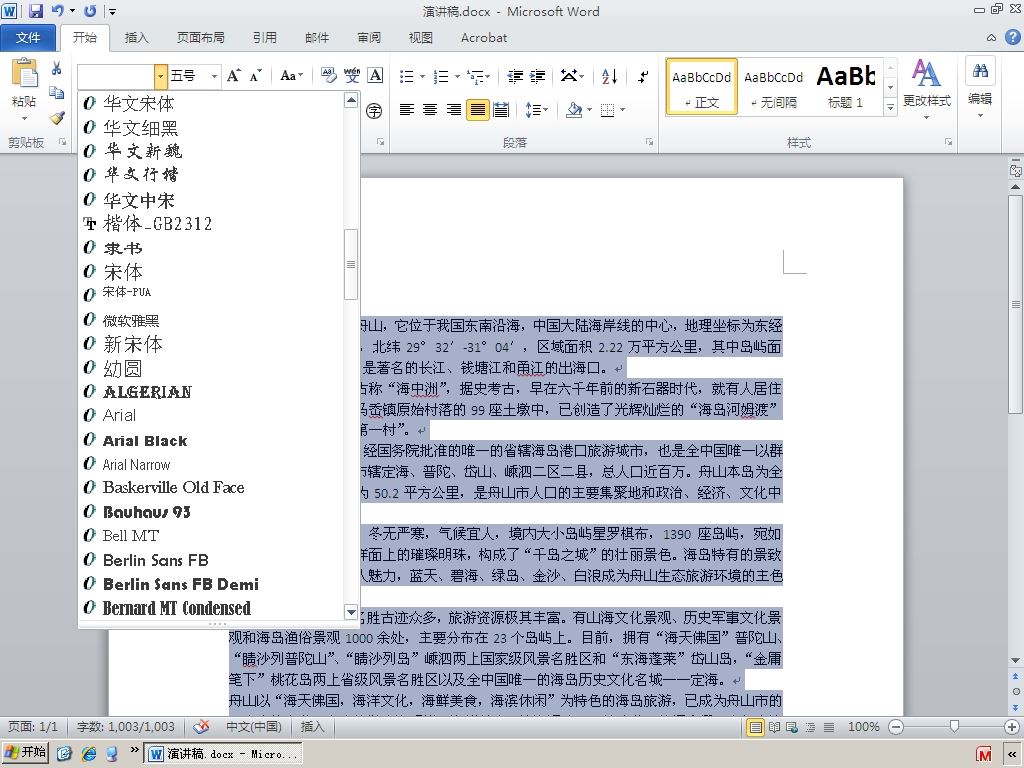Increase font size with grow font icon
The image size is (1024, 768).
tap(234, 76)
